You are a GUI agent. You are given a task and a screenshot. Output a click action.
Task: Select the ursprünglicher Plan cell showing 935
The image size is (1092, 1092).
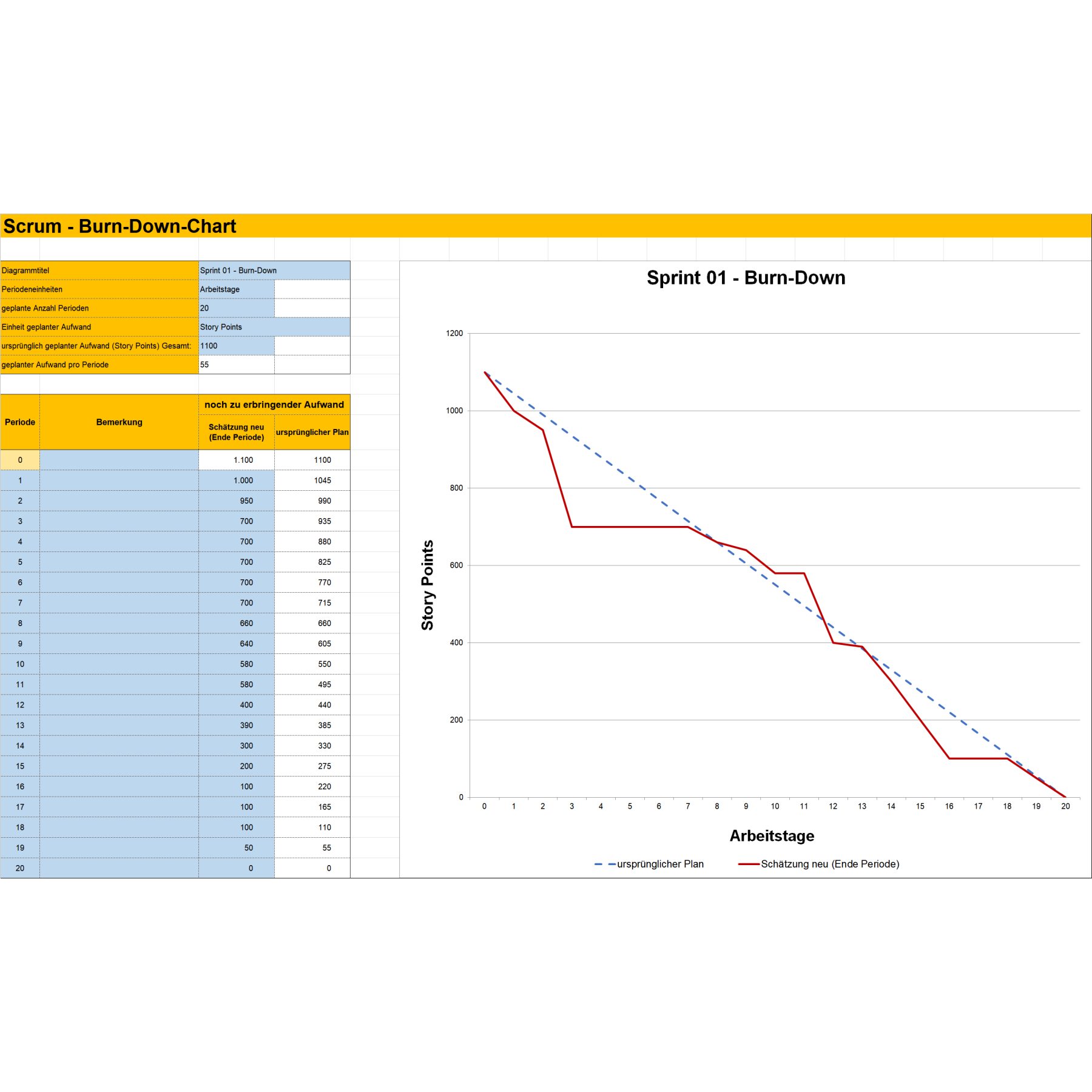pyautogui.click(x=312, y=521)
